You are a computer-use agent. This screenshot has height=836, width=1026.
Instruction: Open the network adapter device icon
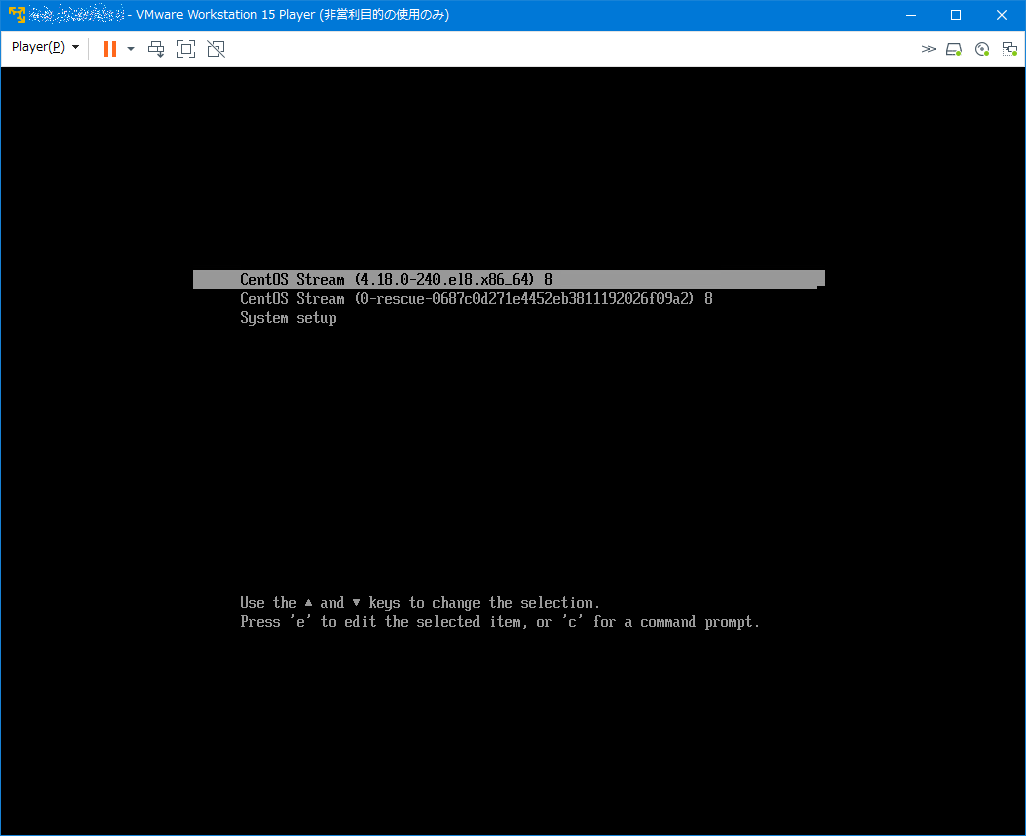(x=1010, y=49)
